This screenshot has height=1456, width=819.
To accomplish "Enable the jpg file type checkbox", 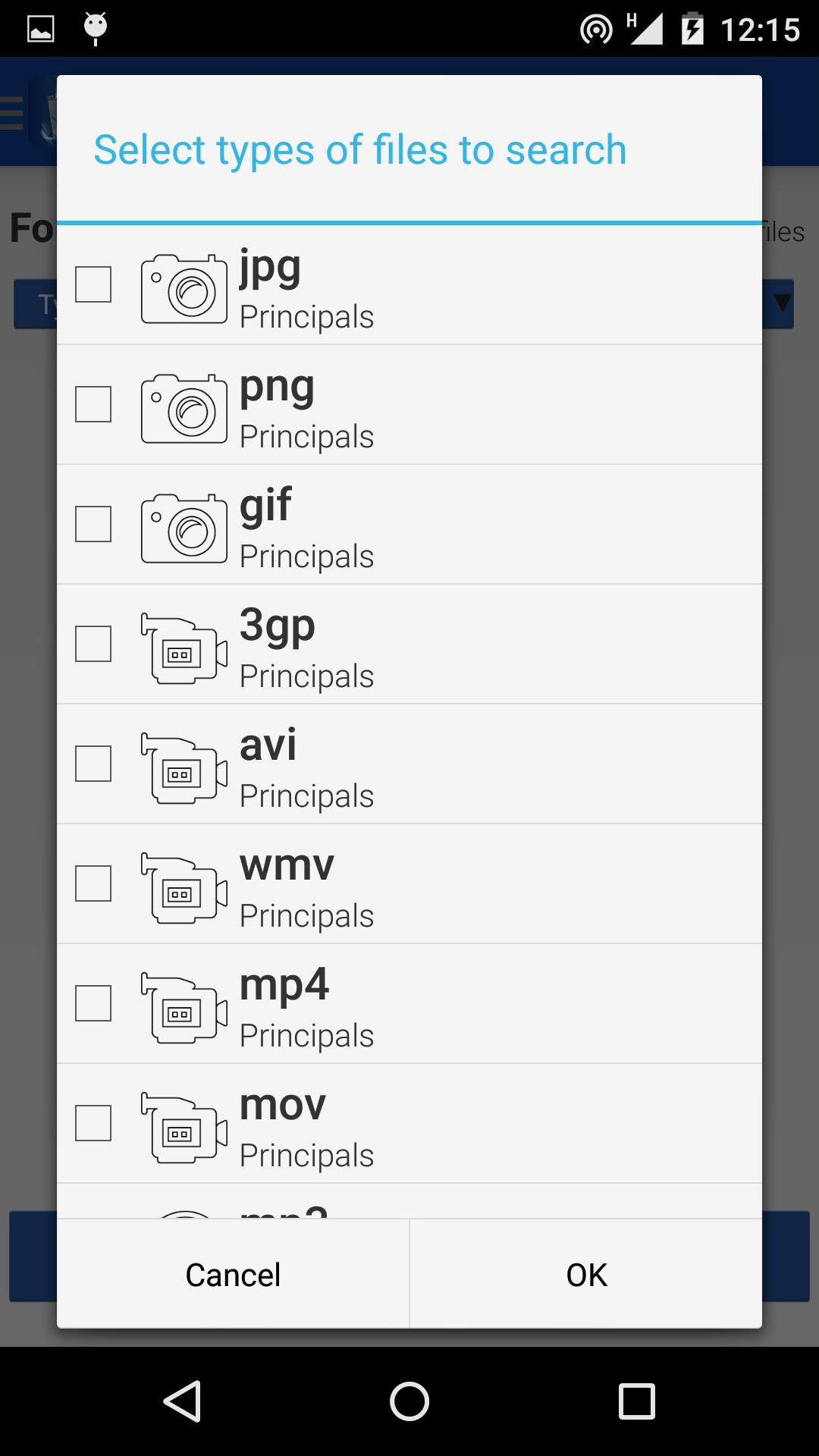I will point(93,284).
